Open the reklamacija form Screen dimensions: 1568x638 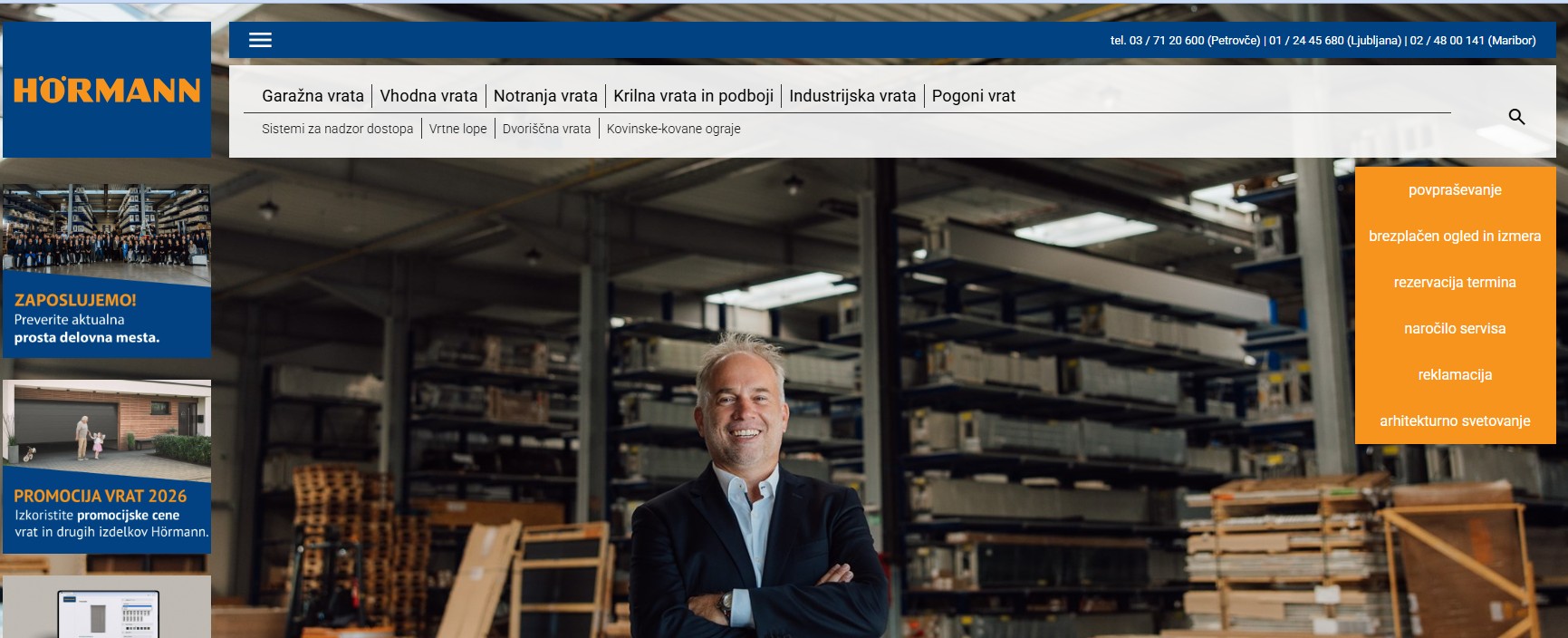[1455, 375]
